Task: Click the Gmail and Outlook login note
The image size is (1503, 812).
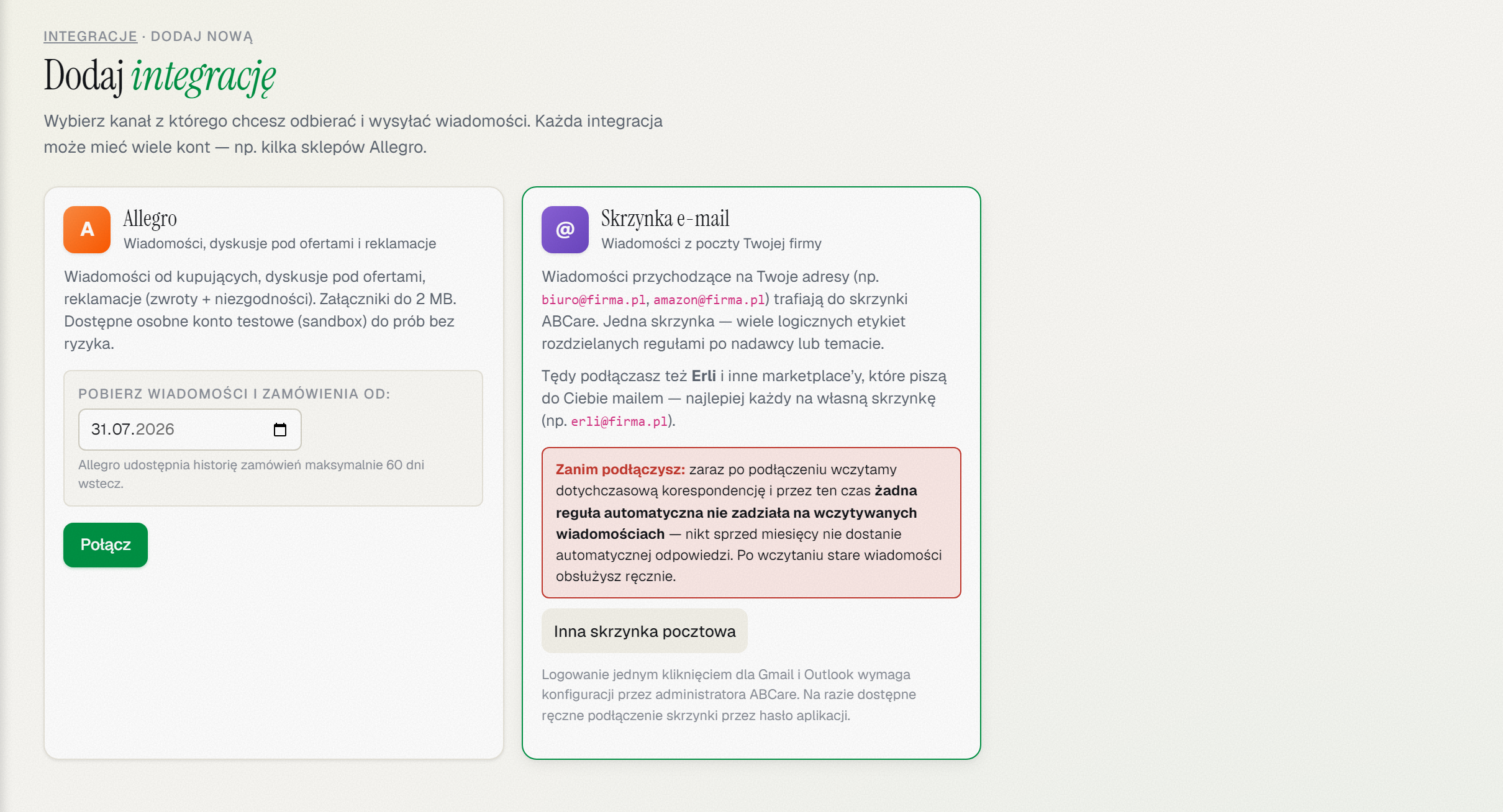Action: [x=729, y=695]
